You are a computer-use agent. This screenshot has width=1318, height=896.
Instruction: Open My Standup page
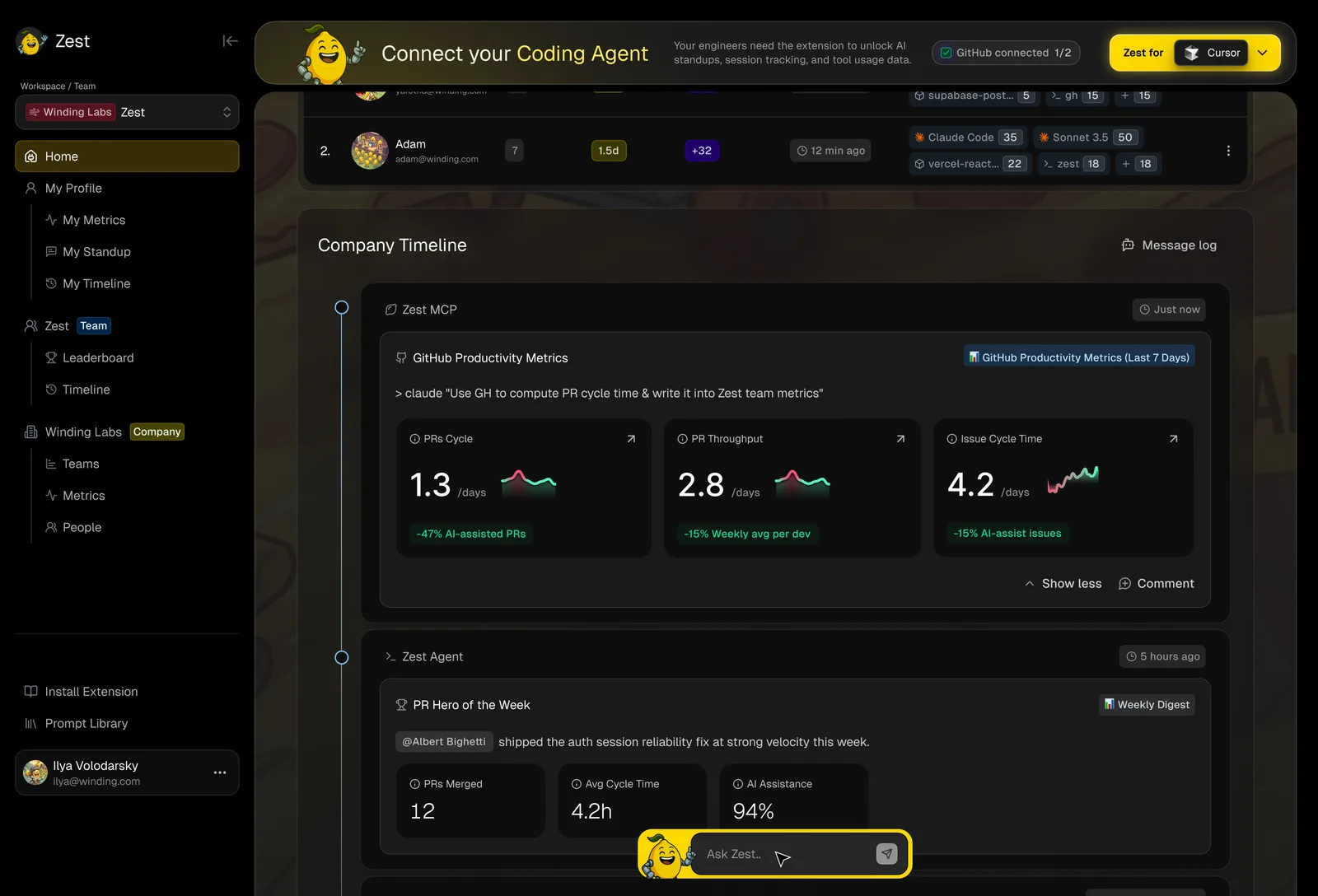click(x=96, y=252)
